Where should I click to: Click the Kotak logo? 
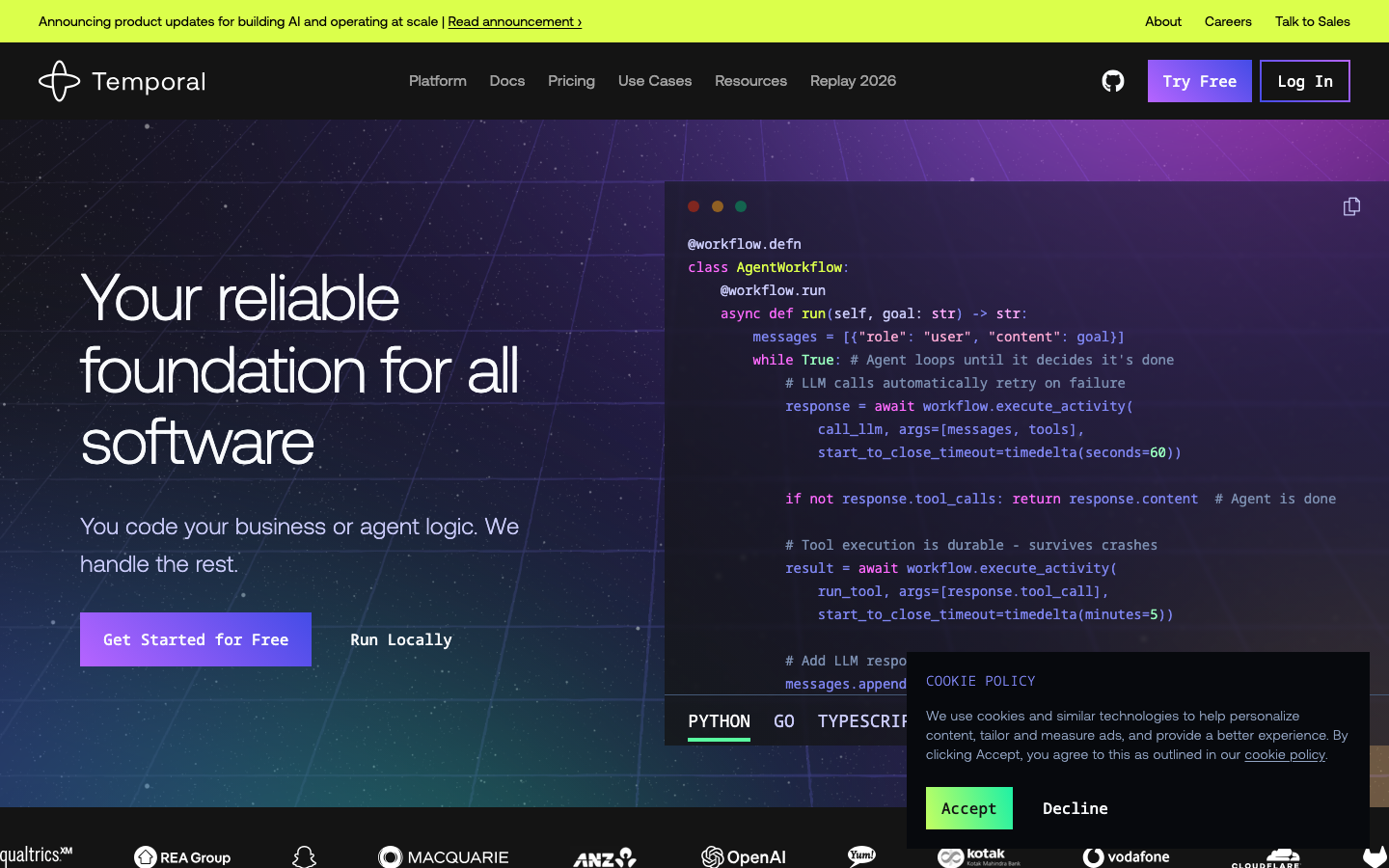979,857
